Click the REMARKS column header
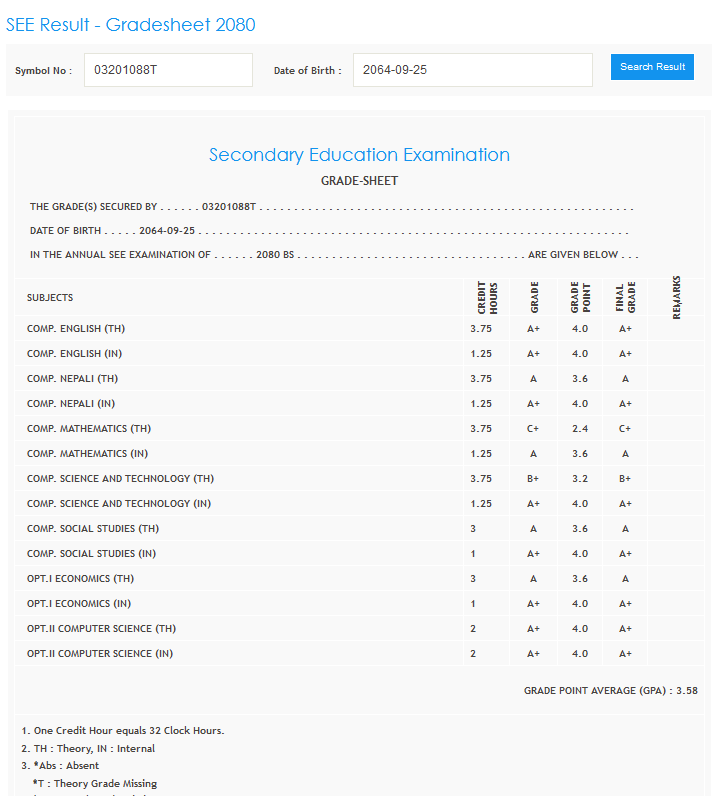715x796 pixels. pos(677,297)
